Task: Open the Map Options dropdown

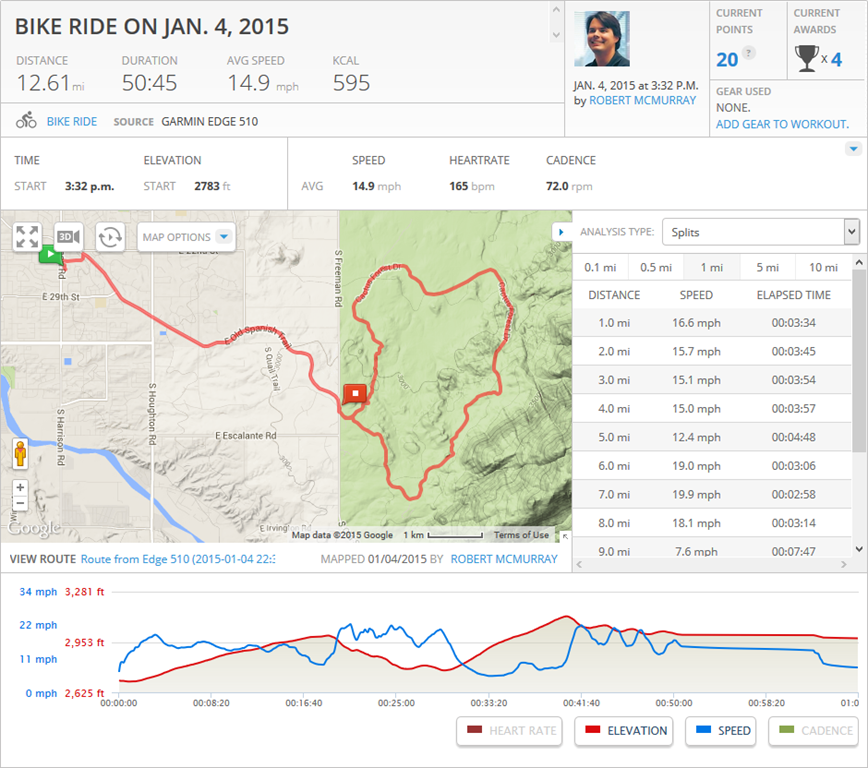Action: coord(187,237)
